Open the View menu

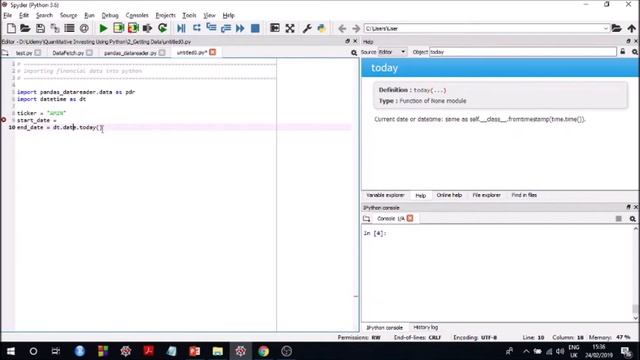209,15
